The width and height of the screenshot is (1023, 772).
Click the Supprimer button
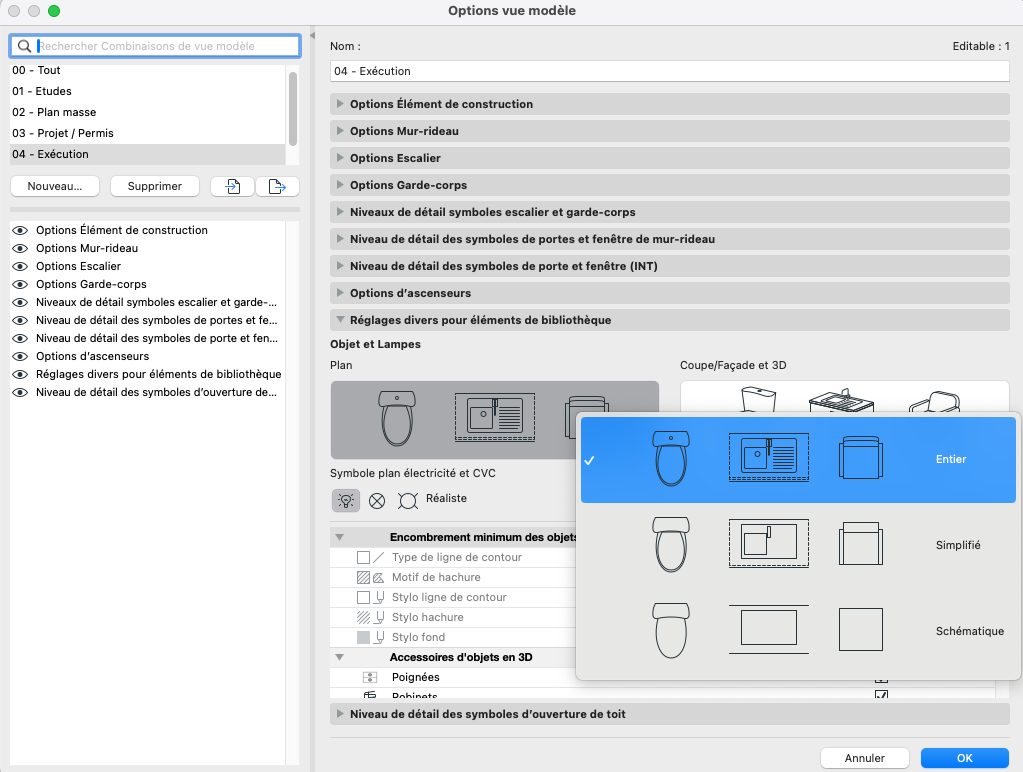155,187
